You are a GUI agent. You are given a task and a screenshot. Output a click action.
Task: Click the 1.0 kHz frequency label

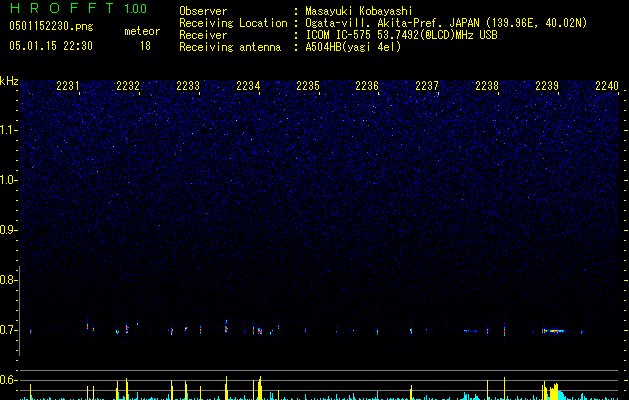tap(8, 180)
